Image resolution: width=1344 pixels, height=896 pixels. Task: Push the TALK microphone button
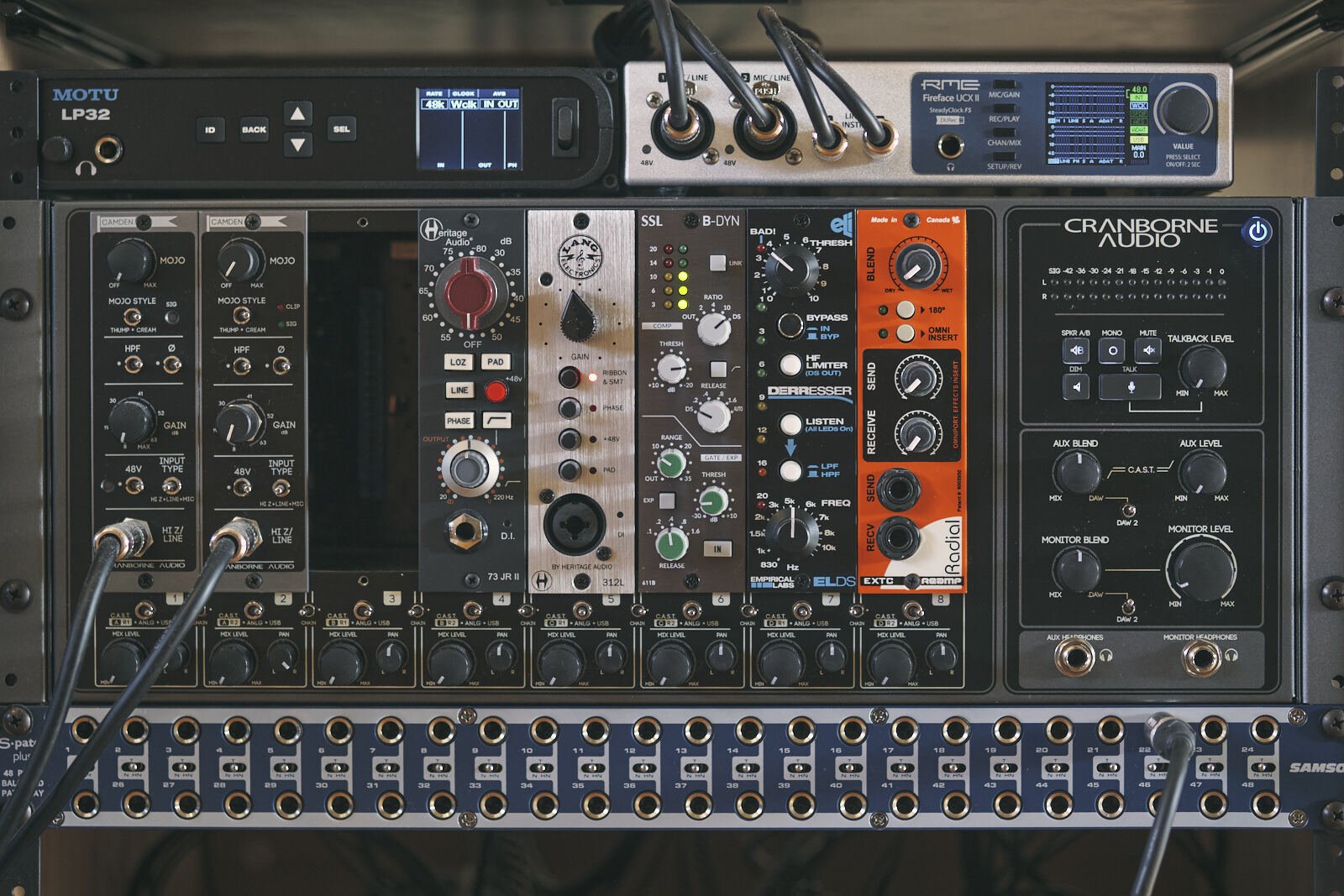click(x=1131, y=387)
